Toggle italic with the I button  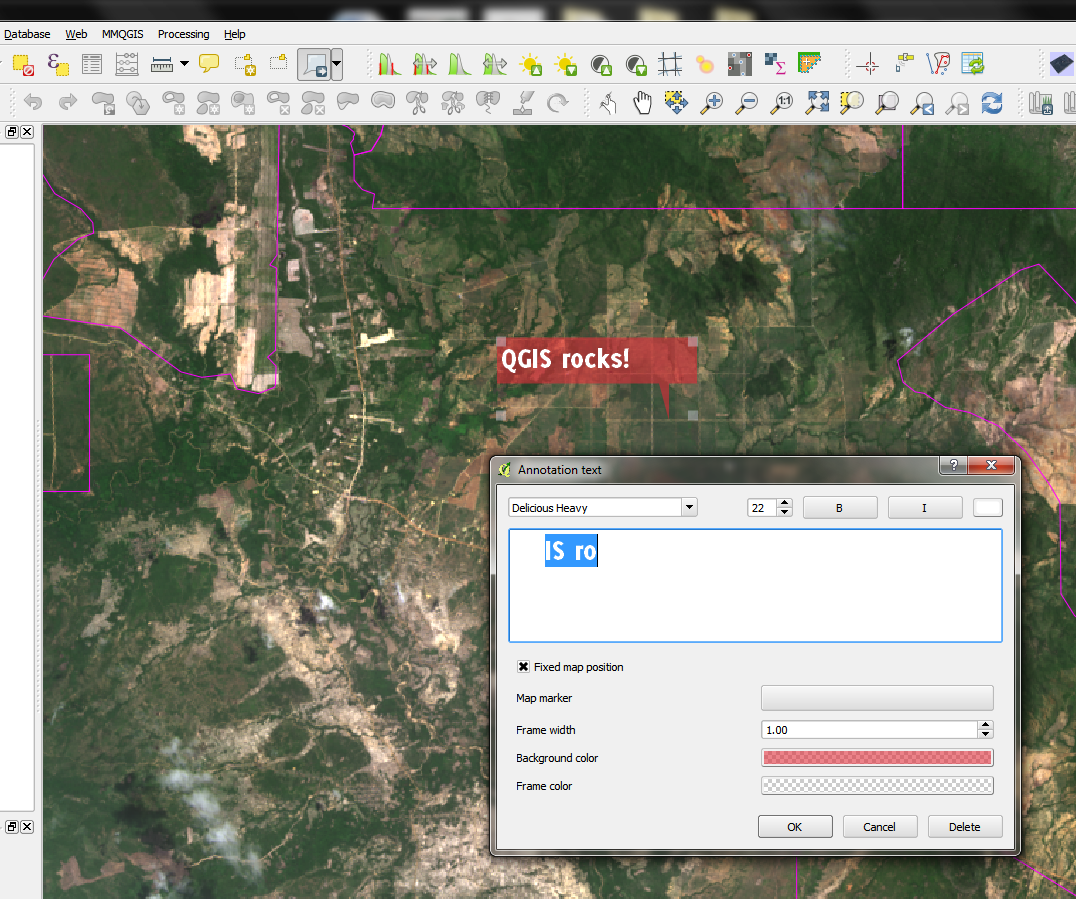(x=924, y=508)
